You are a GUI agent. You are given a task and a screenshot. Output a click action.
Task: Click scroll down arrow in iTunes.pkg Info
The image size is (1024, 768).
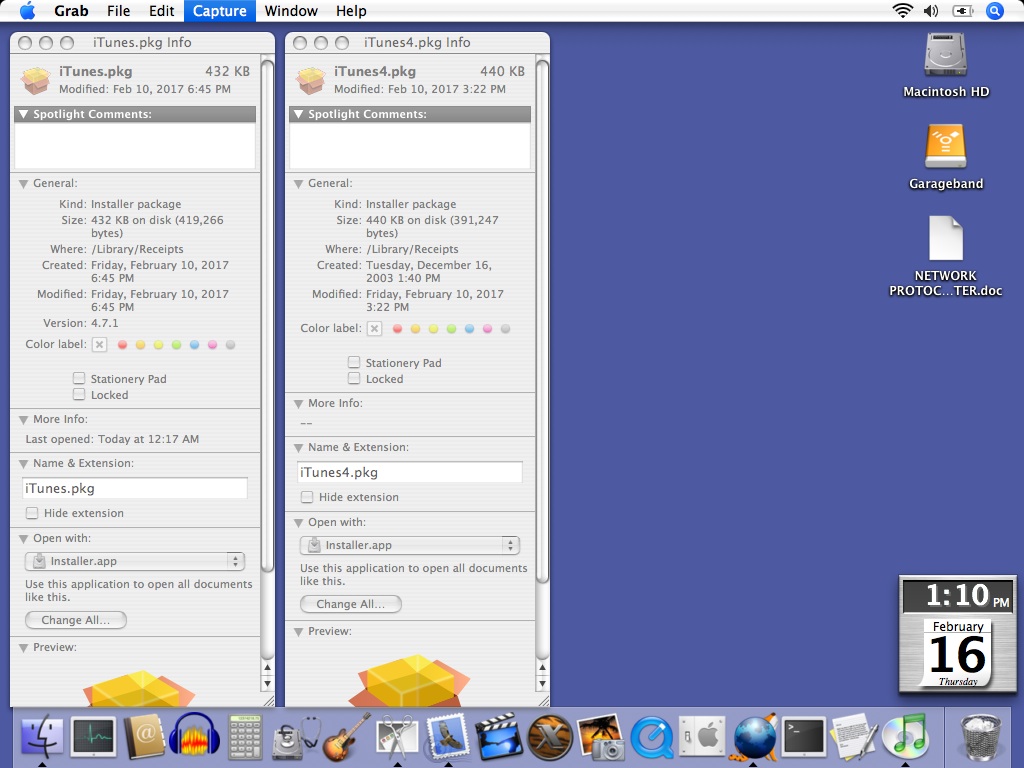pos(267,683)
